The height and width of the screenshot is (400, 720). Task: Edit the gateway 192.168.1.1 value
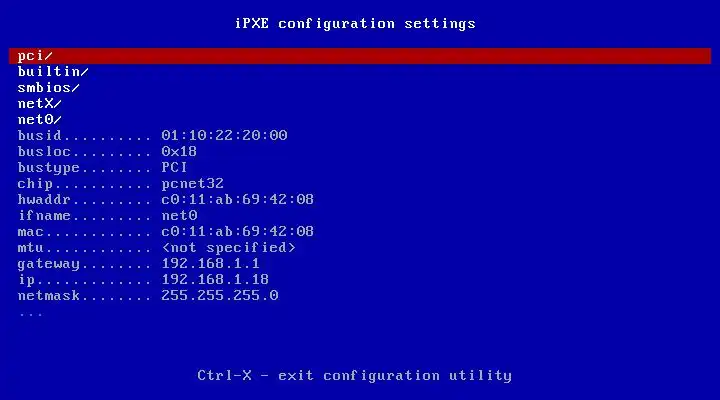pos(210,264)
